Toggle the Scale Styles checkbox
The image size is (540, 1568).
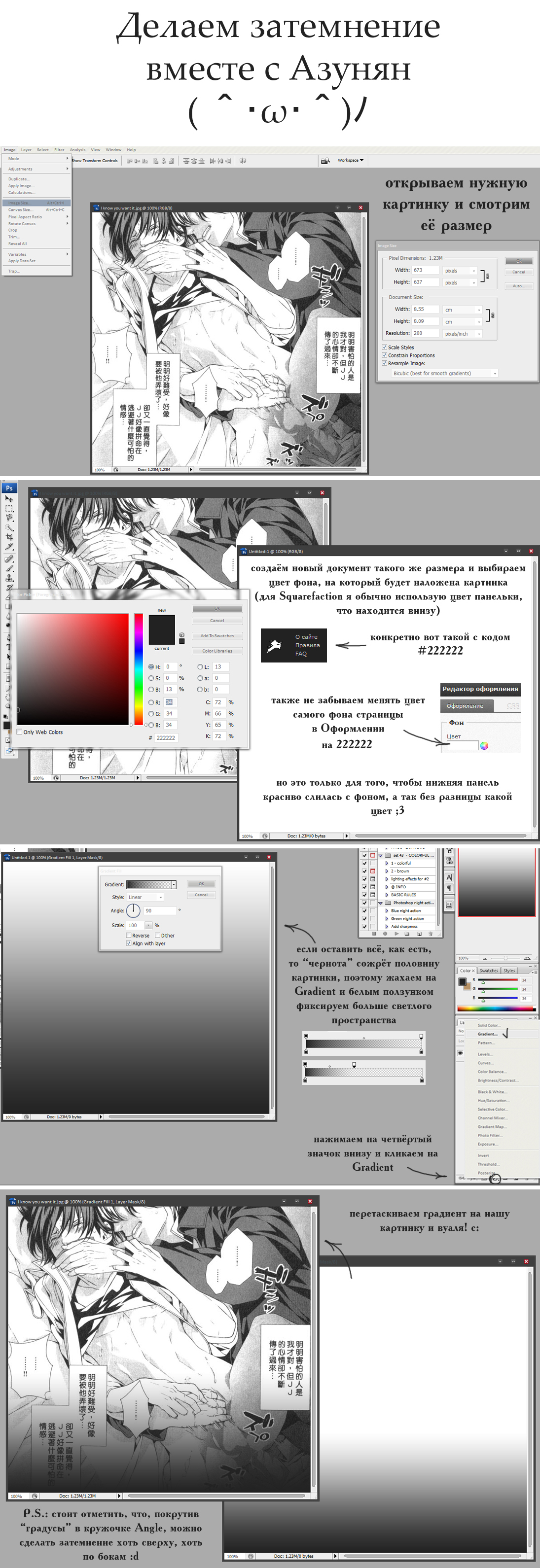(x=384, y=348)
